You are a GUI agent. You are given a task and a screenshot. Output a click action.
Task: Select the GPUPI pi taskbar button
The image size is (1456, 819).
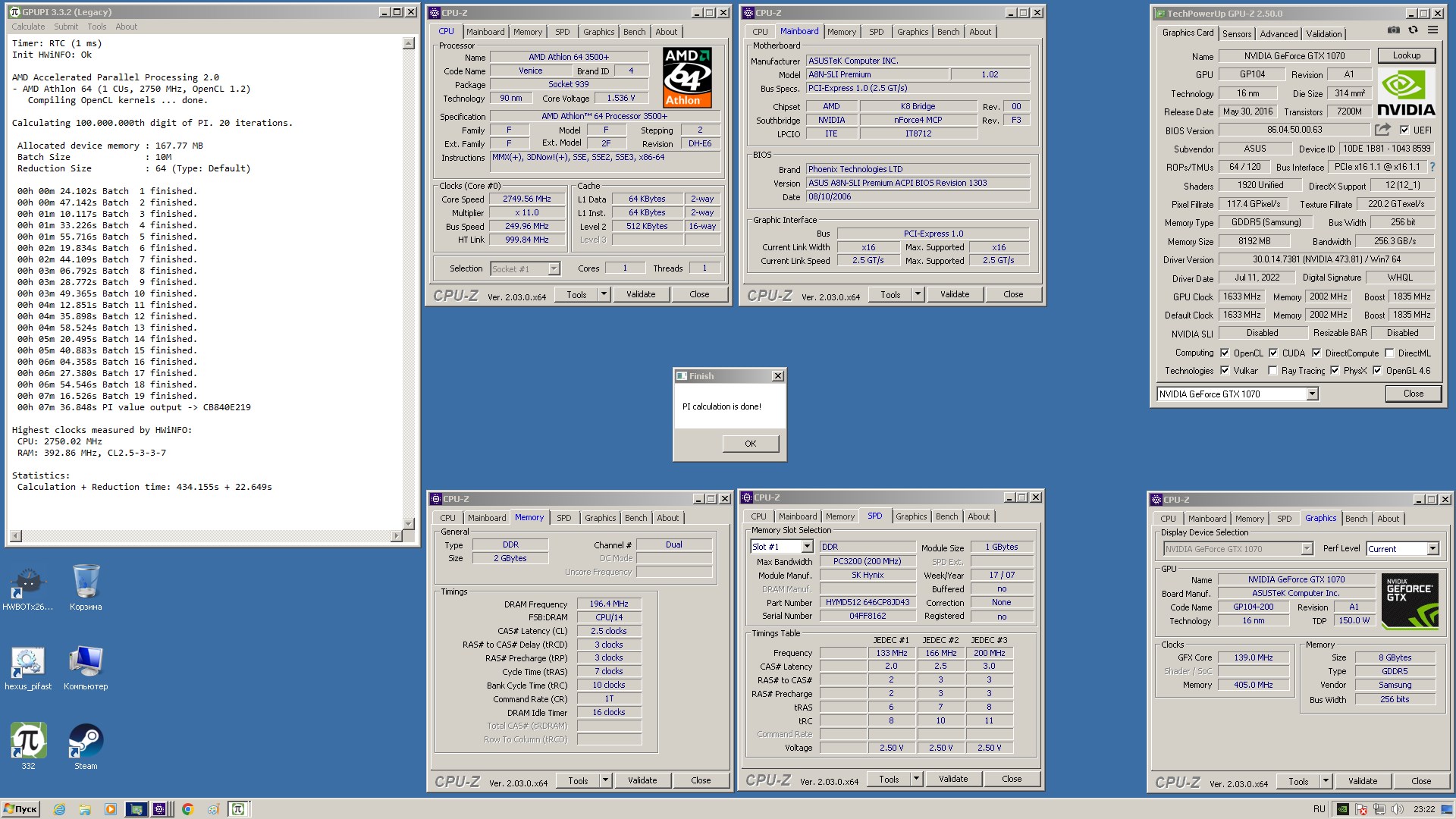coord(238,809)
